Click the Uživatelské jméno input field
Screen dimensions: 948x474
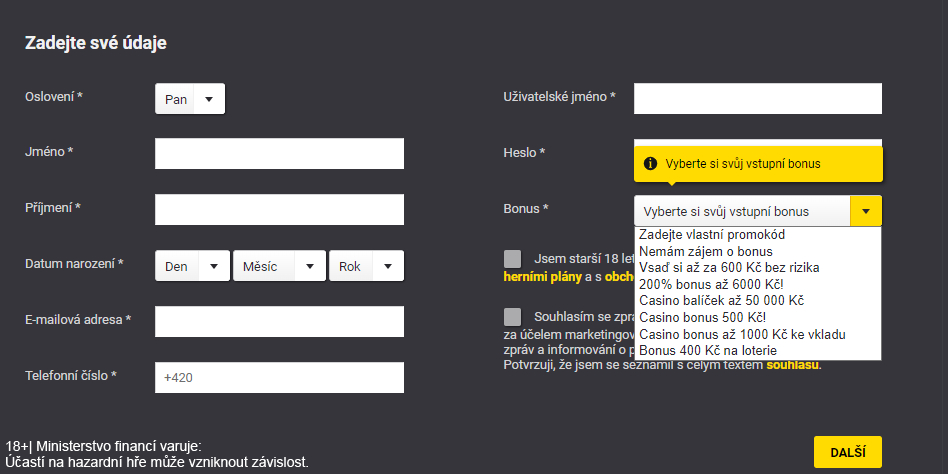(758, 99)
